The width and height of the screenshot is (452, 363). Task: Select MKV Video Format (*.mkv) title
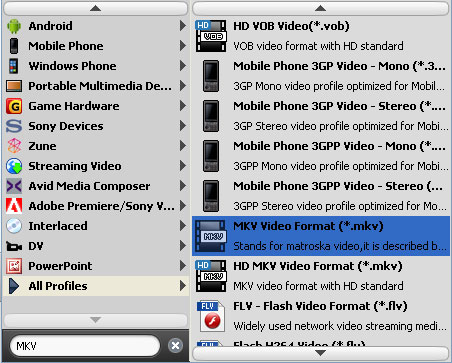(x=308, y=226)
